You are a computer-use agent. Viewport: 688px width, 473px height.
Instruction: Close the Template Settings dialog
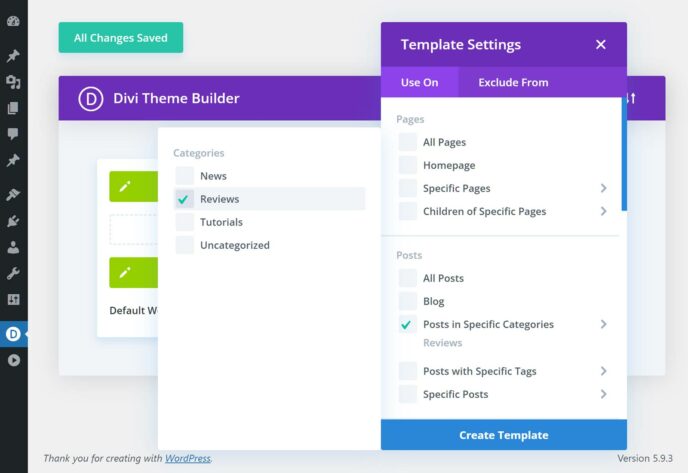[601, 44]
